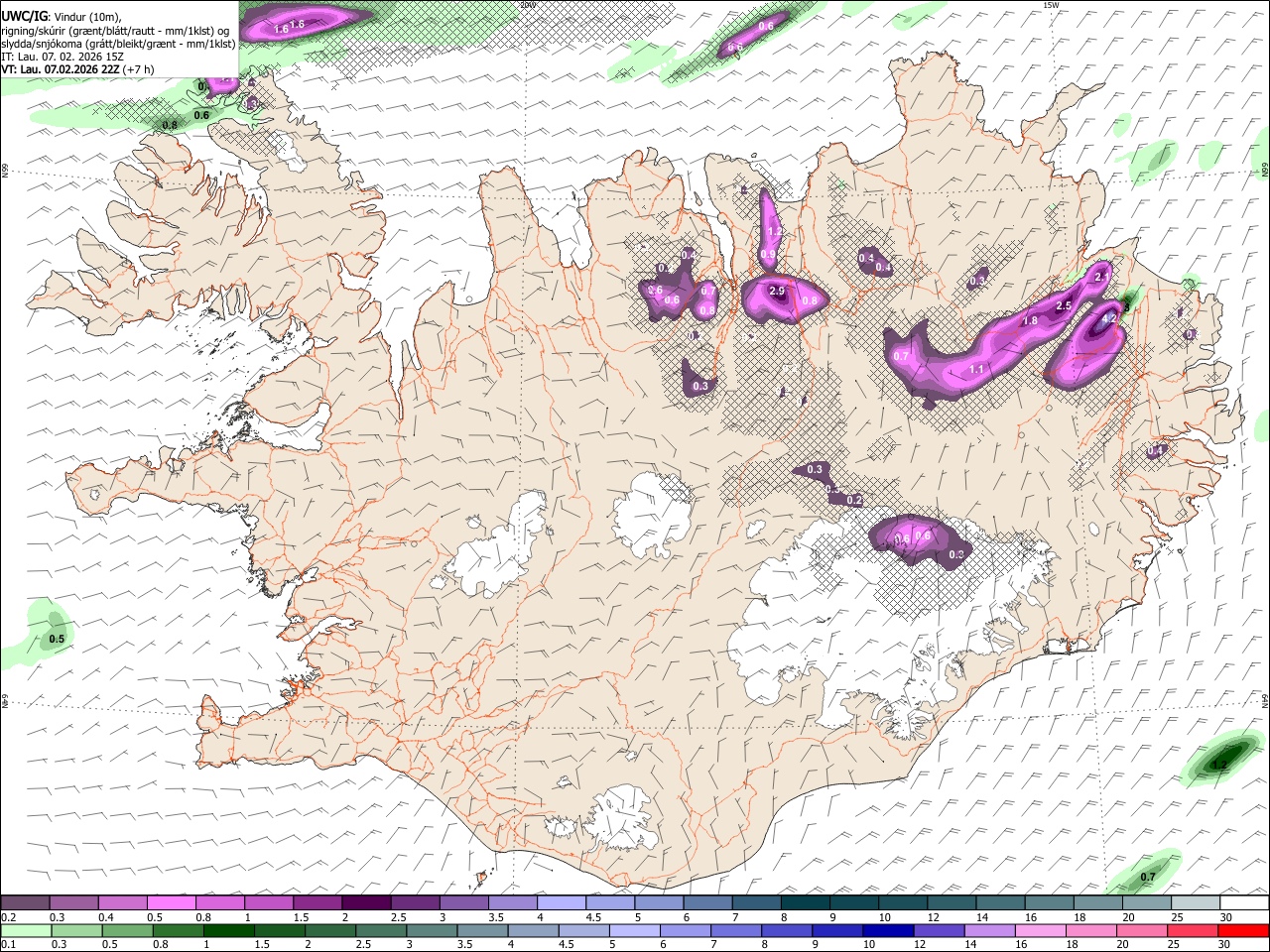Click the 2.1 value near the east coast
1270x952 pixels.
(1101, 279)
